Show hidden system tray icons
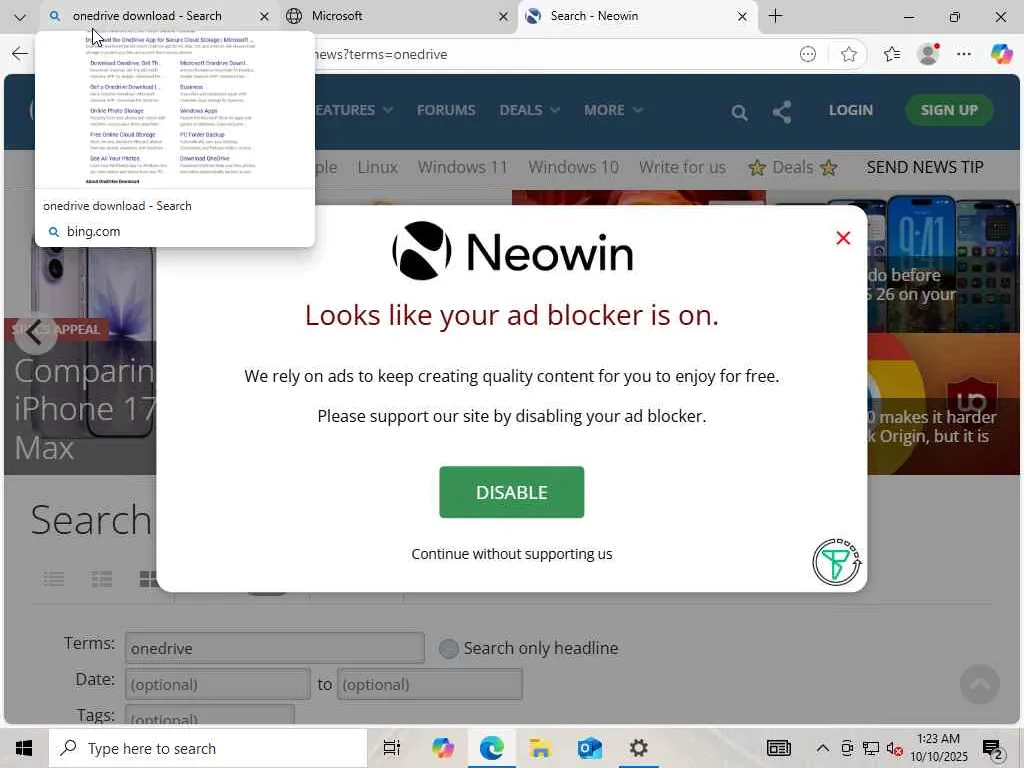This screenshot has width=1024, height=768. pos(823,748)
